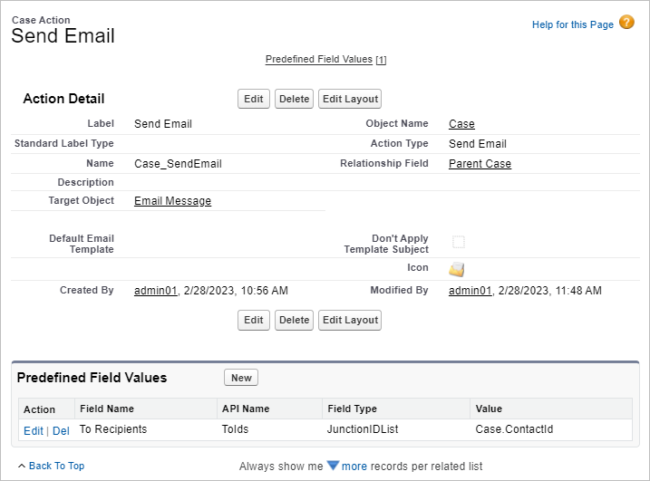The height and width of the screenshot is (481, 650).
Task: Open the Email Message target object
Action: 172,201
